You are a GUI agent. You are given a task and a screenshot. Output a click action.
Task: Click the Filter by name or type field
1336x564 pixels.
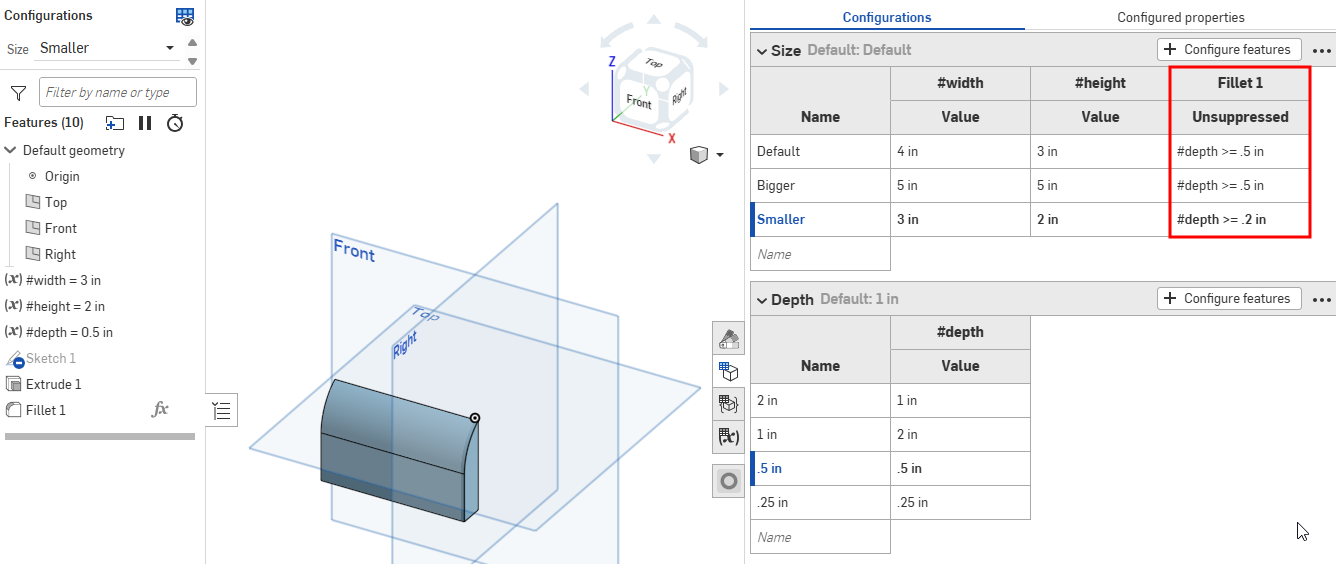[x=117, y=92]
